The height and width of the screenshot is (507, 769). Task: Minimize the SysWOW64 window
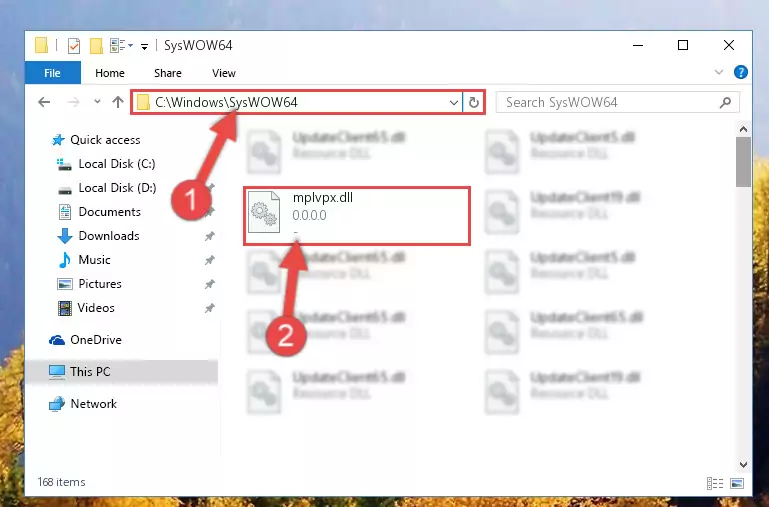pos(638,46)
